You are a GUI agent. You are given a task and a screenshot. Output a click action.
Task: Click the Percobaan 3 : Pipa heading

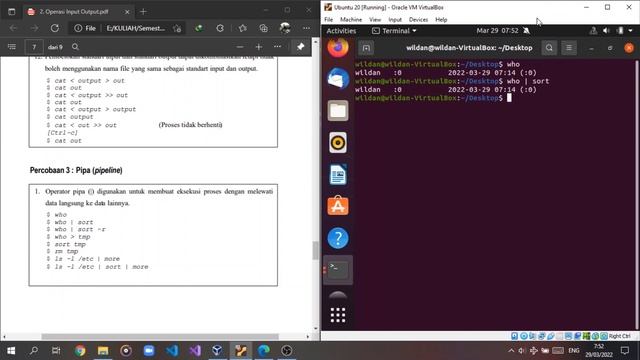(x=76, y=170)
